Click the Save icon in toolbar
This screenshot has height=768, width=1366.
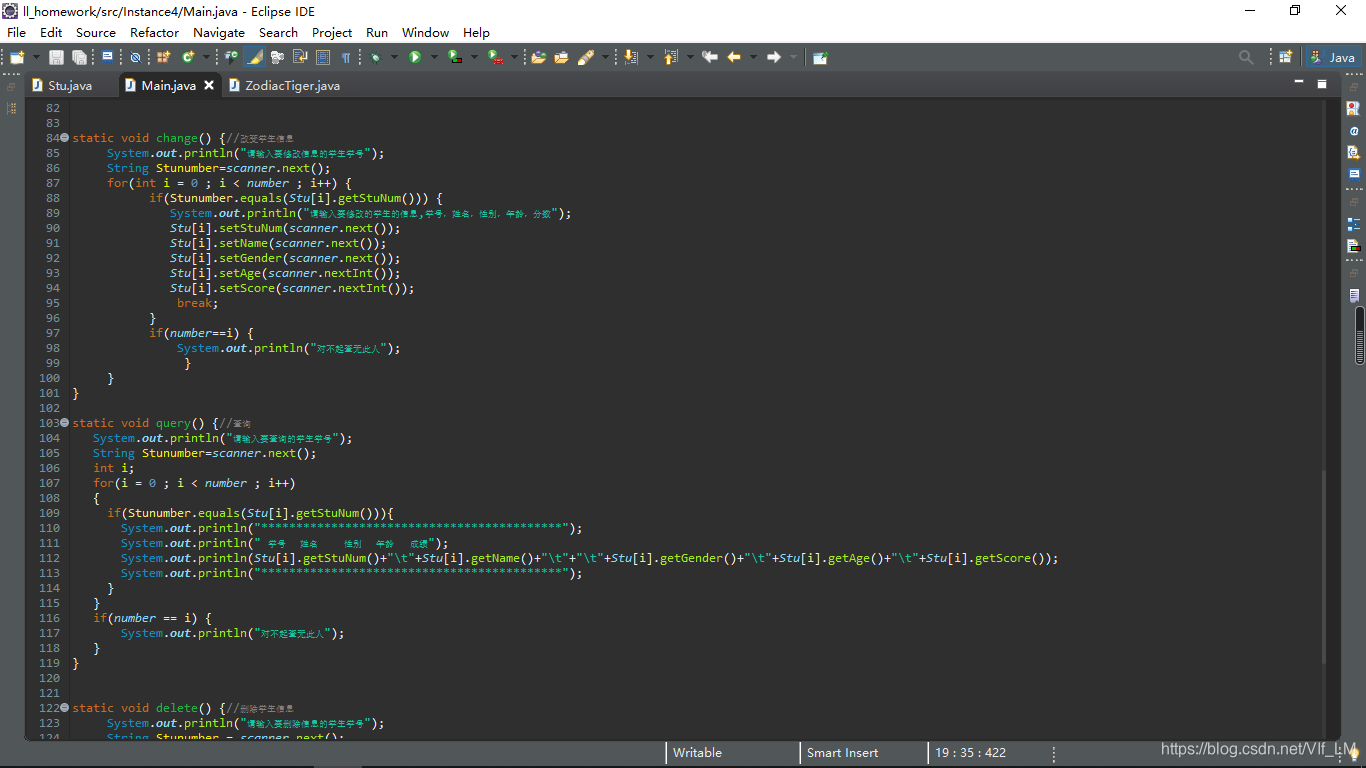[x=56, y=57]
